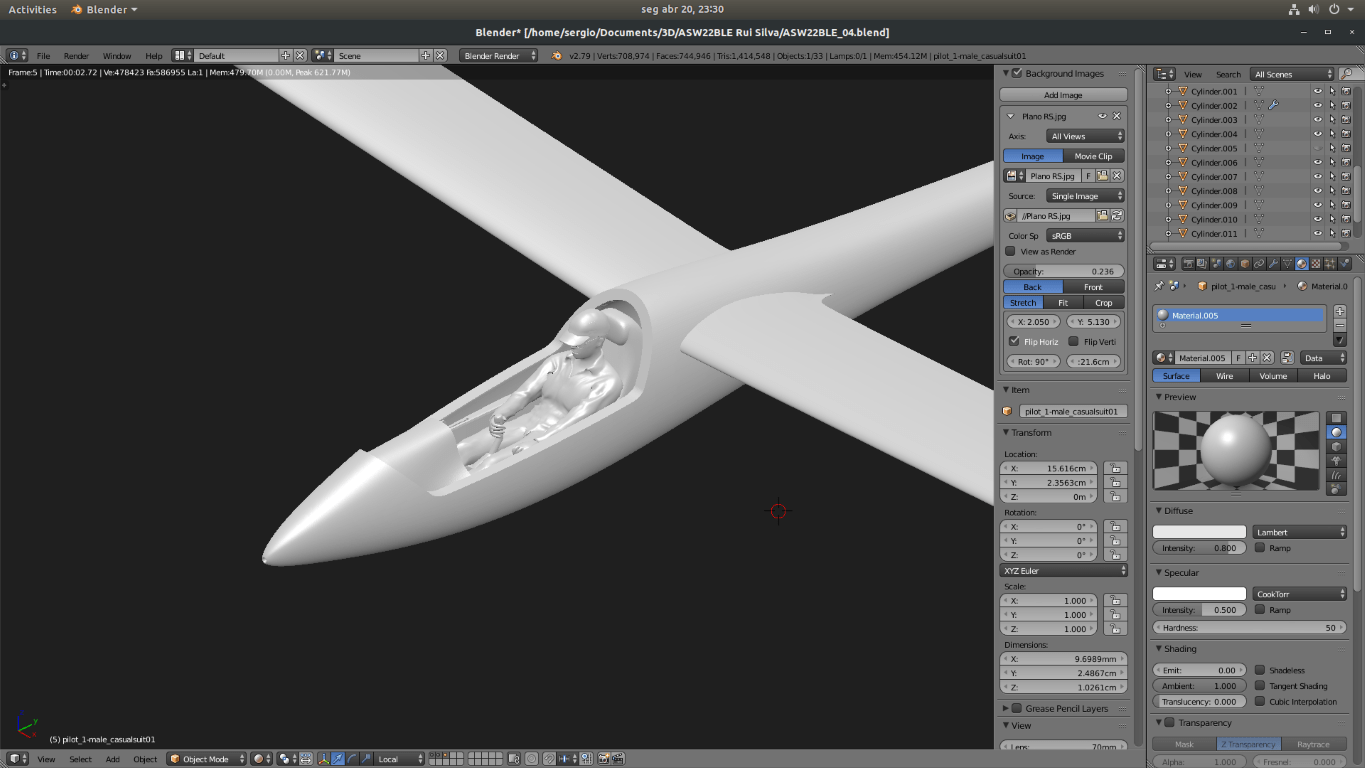Open the Object Mode dropdown
Viewport: 1365px width, 768px height.
point(206,759)
